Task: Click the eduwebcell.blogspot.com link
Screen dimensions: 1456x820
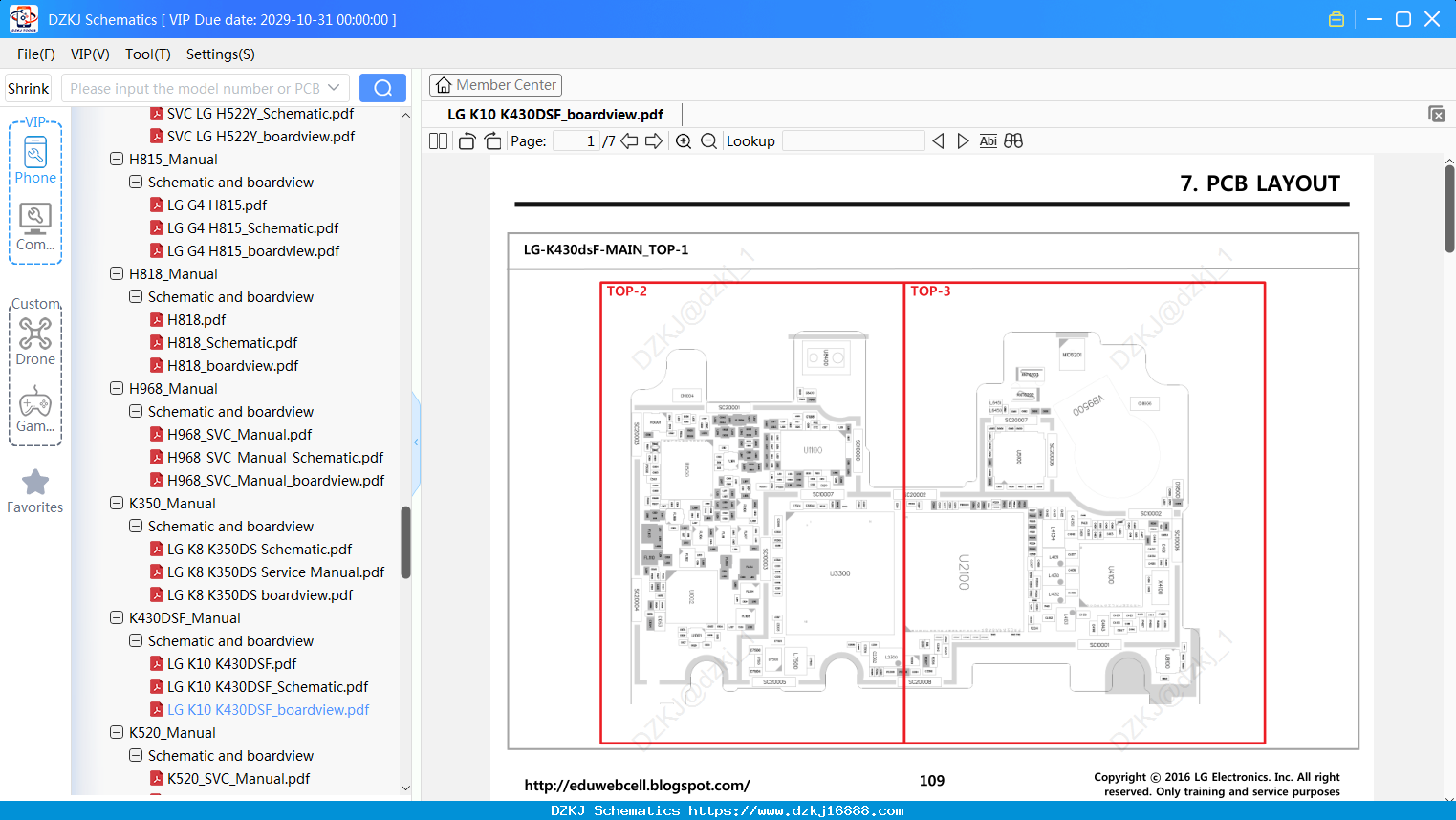Action: [637, 786]
